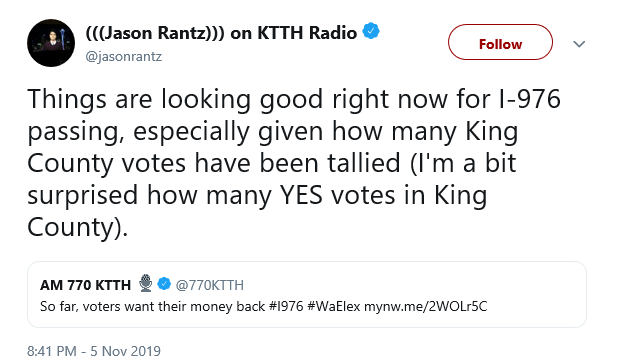620x364 pixels.
Task: Click the microphone emoji after AM 770 KTTH
Action: coord(146,283)
